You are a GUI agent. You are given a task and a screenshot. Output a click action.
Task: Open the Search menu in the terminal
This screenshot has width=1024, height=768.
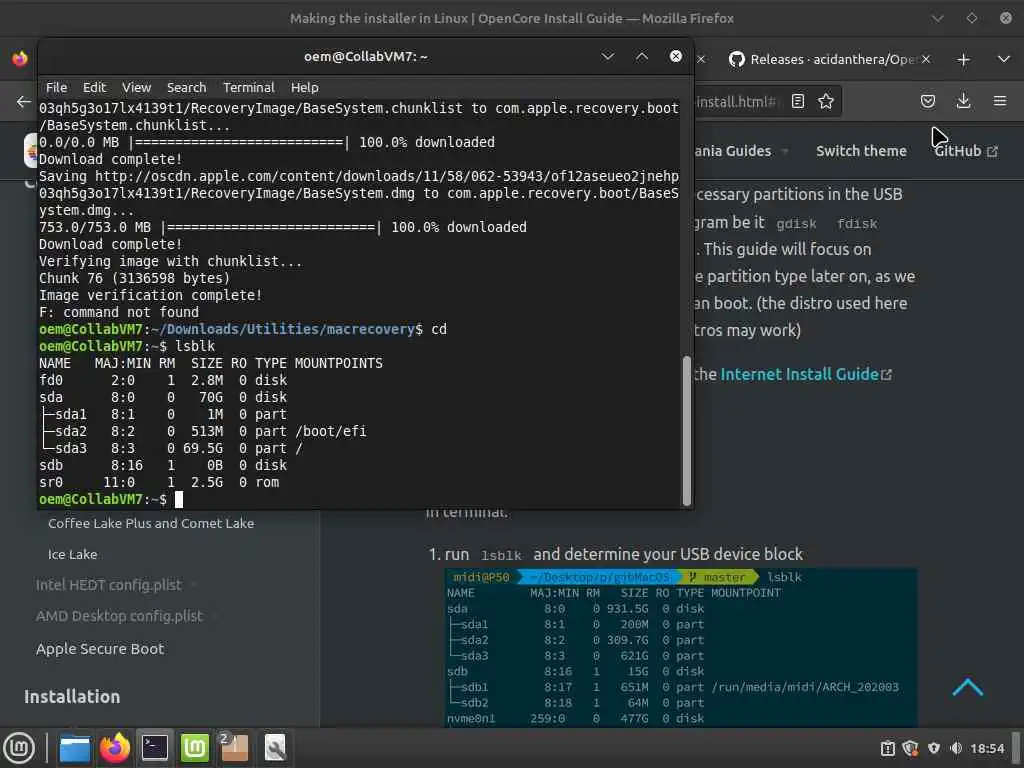coord(186,88)
